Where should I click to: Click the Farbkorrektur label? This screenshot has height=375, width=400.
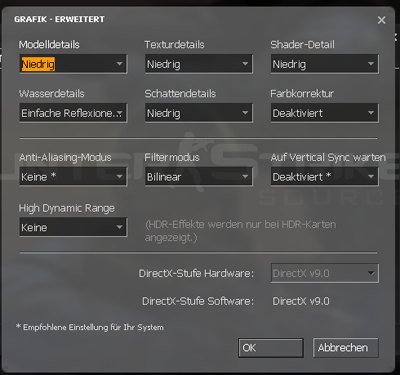tap(302, 93)
